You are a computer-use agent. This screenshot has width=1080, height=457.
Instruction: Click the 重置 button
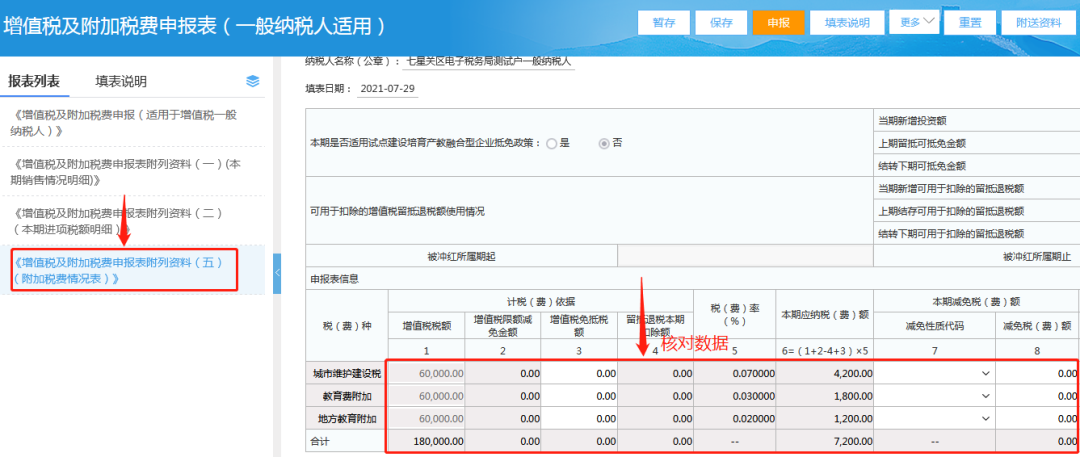tap(970, 22)
